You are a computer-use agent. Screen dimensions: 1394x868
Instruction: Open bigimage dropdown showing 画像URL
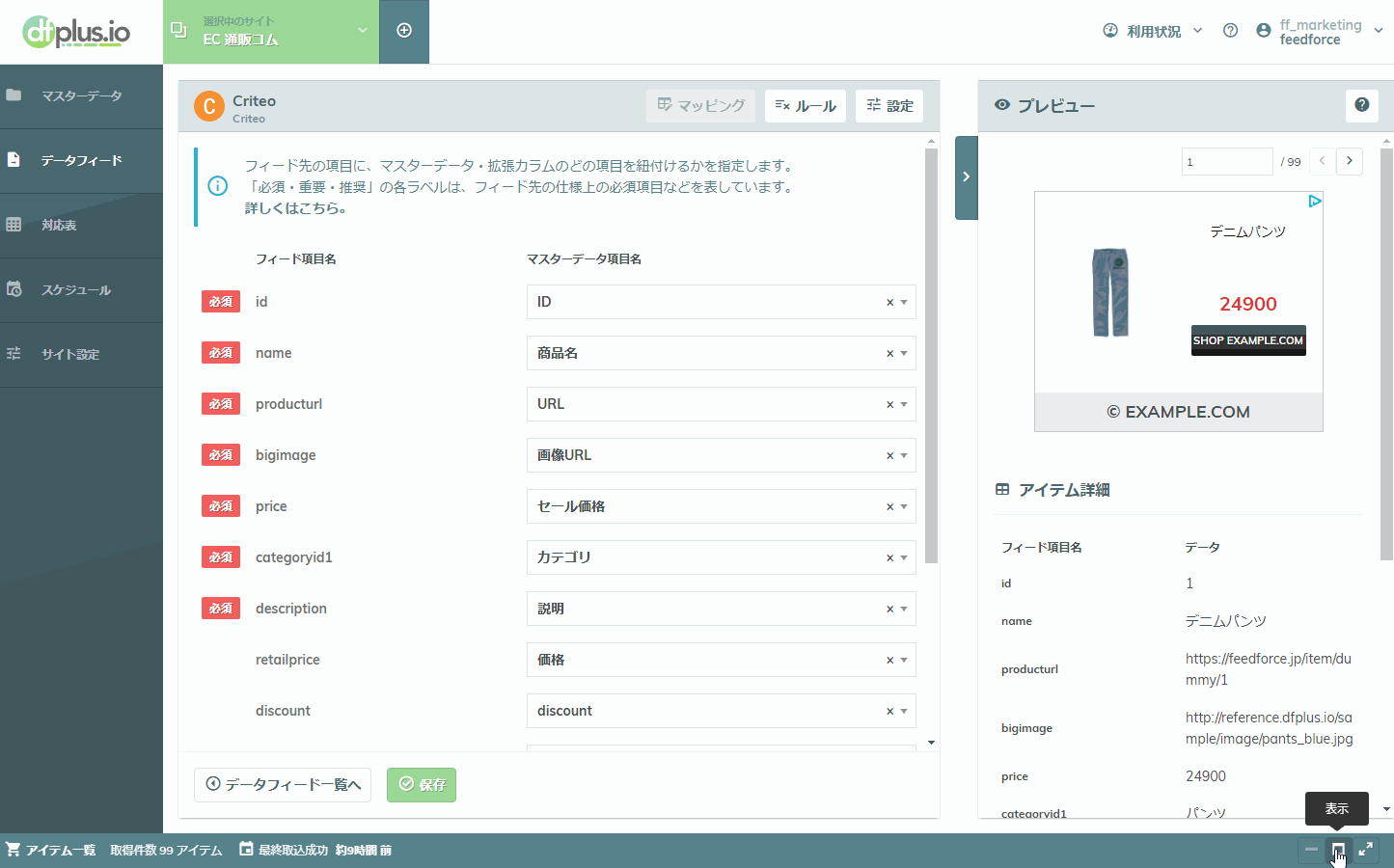(721, 455)
